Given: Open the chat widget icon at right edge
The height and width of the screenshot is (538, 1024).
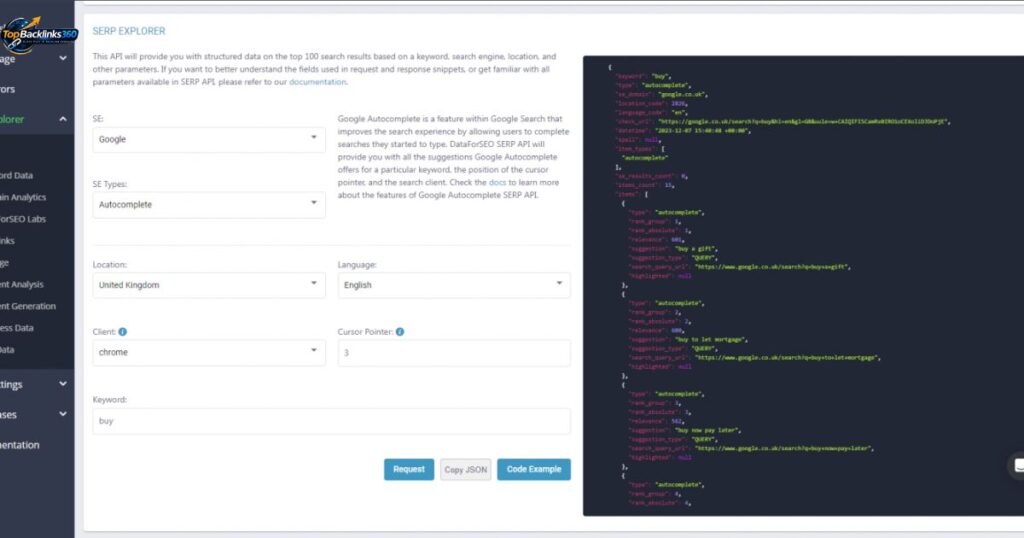Looking at the screenshot, I should pos(1017,466).
